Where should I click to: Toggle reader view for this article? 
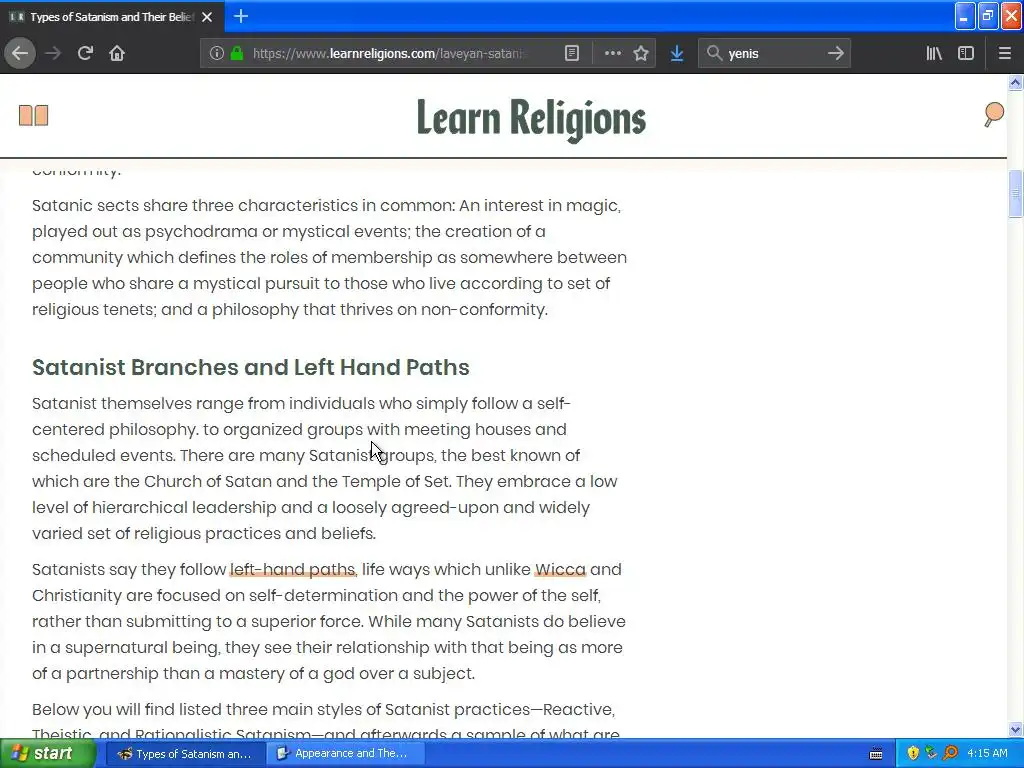pyautogui.click(x=571, y=54)
